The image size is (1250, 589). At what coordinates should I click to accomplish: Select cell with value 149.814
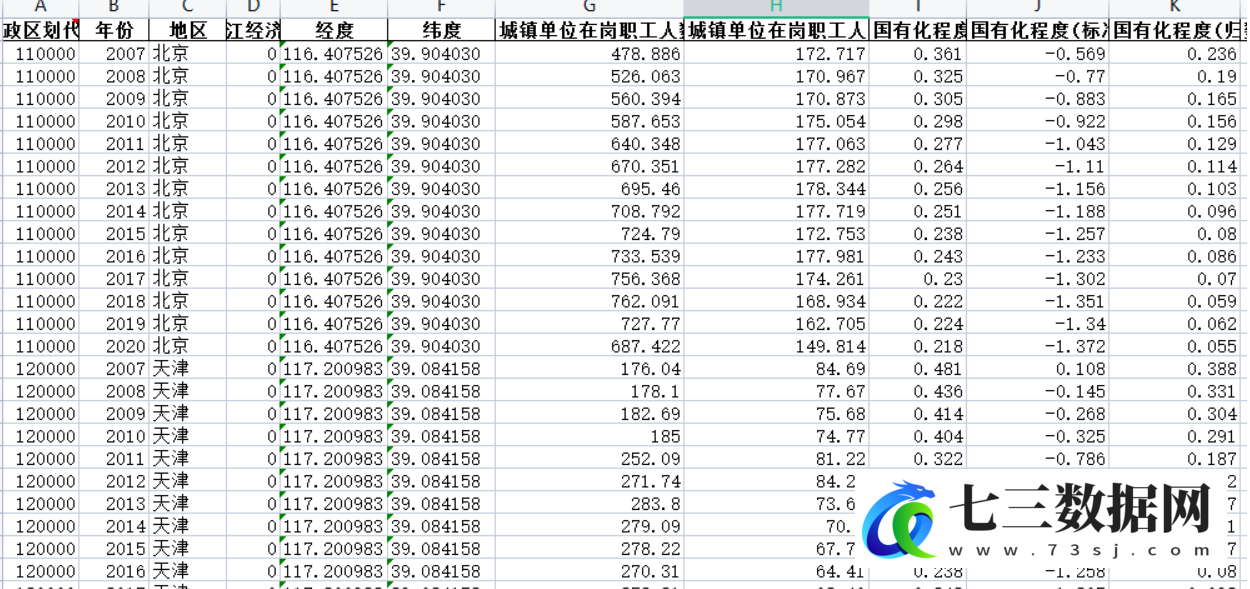(x=776, y=346)
